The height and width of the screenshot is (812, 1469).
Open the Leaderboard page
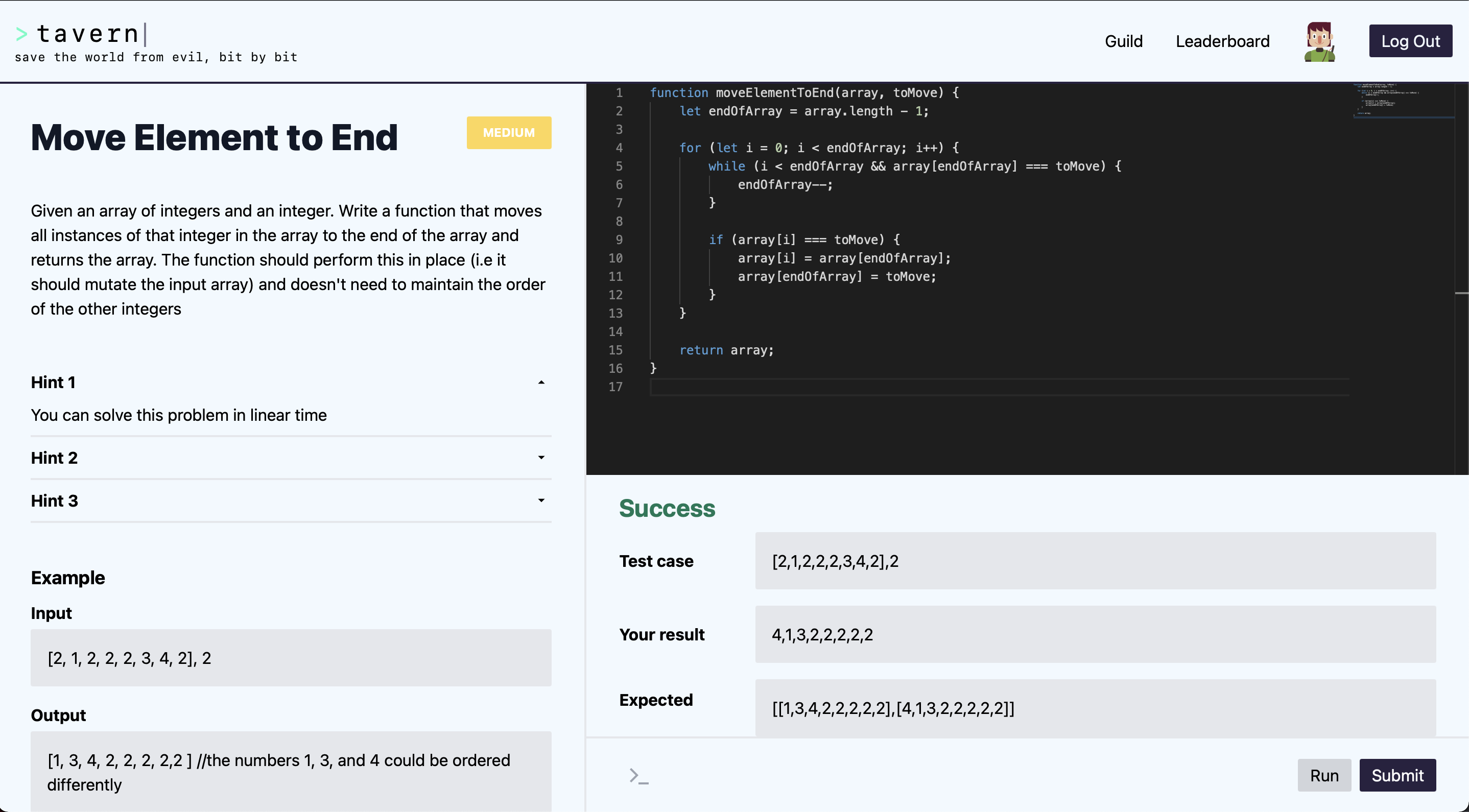click(x=1222, y=42)
